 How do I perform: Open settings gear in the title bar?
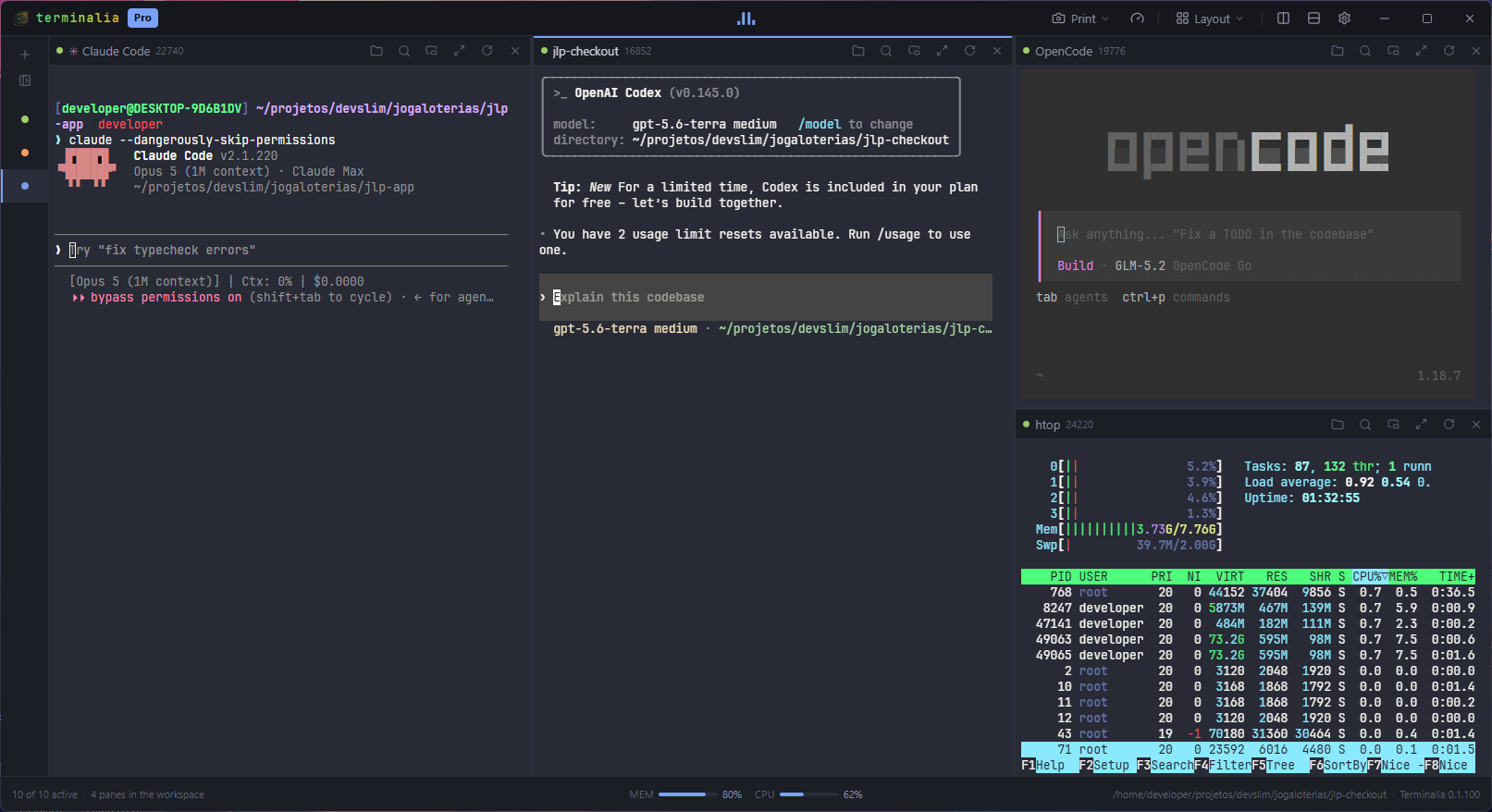pyautogui.click(x=1344, y=18)
